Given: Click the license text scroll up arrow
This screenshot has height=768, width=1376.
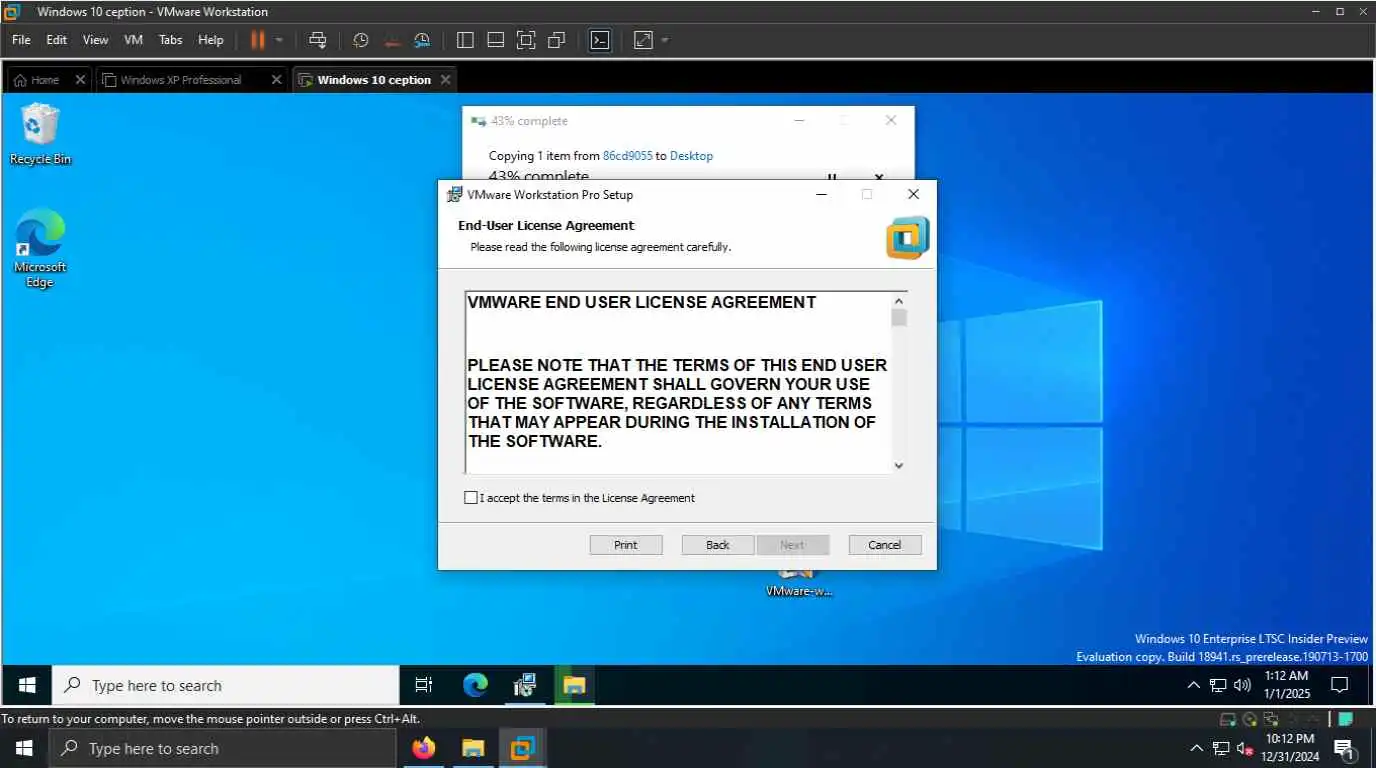Looking at the screenshot, I should click(x=898, y=301).
